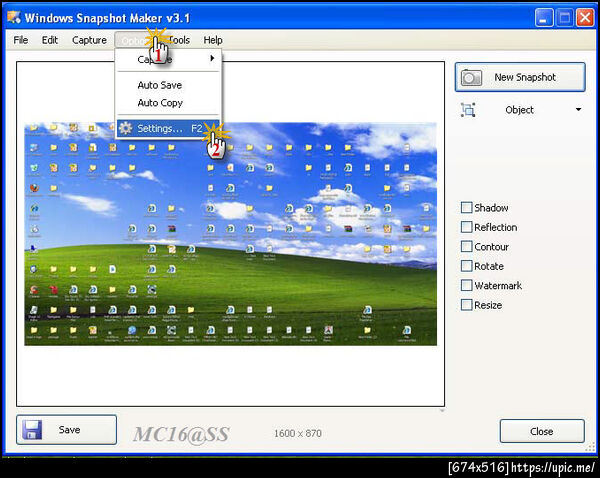Open the Edit menu
The width and height of the screenshot is (600, 478).
click(x=50, y=40)
